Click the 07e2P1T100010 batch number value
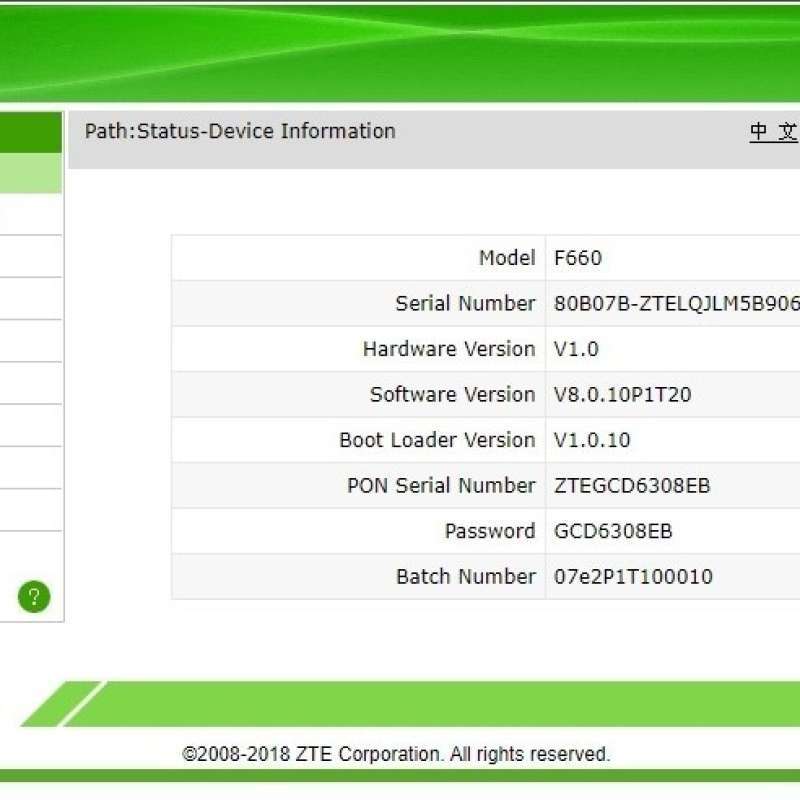 pyautogui.click(x=633, y=577)
